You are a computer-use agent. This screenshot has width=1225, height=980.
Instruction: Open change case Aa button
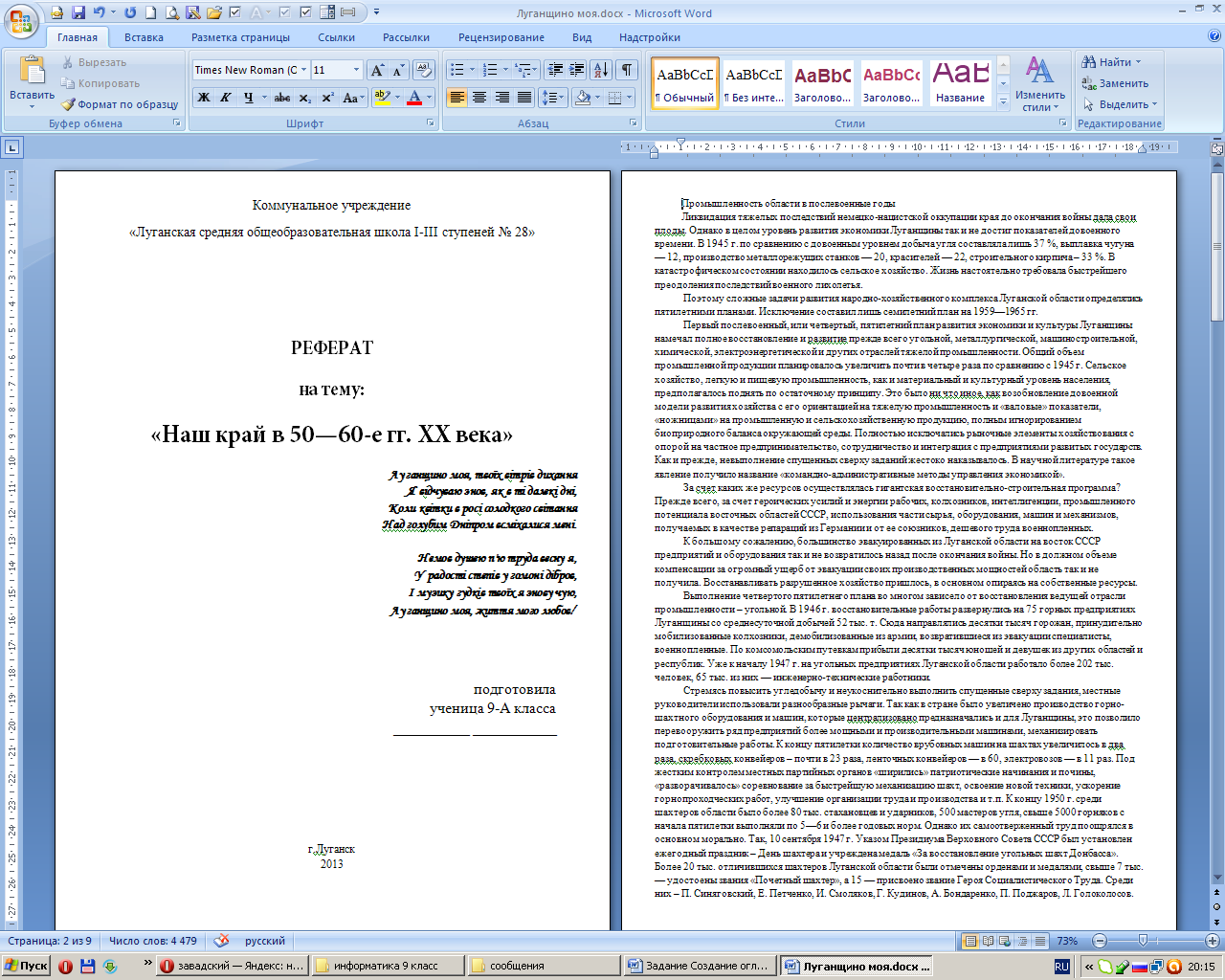pos(351,98)
